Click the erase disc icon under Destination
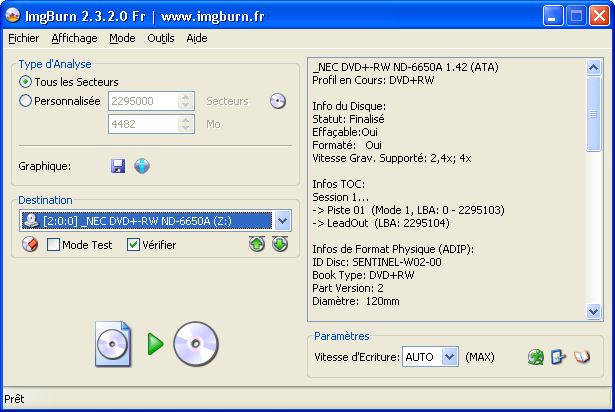Image resolution: width=615 pixels, height=412 pixels. (30, 244)
